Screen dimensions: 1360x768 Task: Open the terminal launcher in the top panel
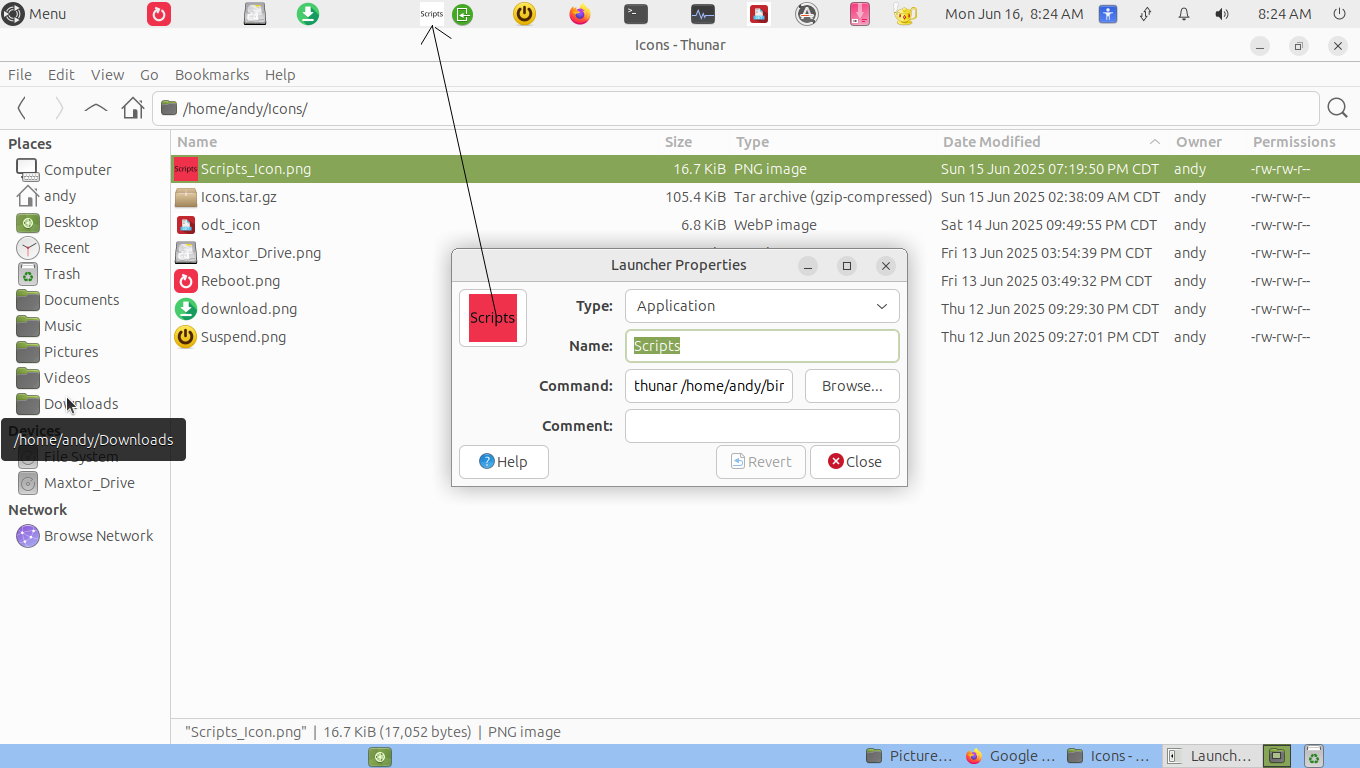point(636,14)
